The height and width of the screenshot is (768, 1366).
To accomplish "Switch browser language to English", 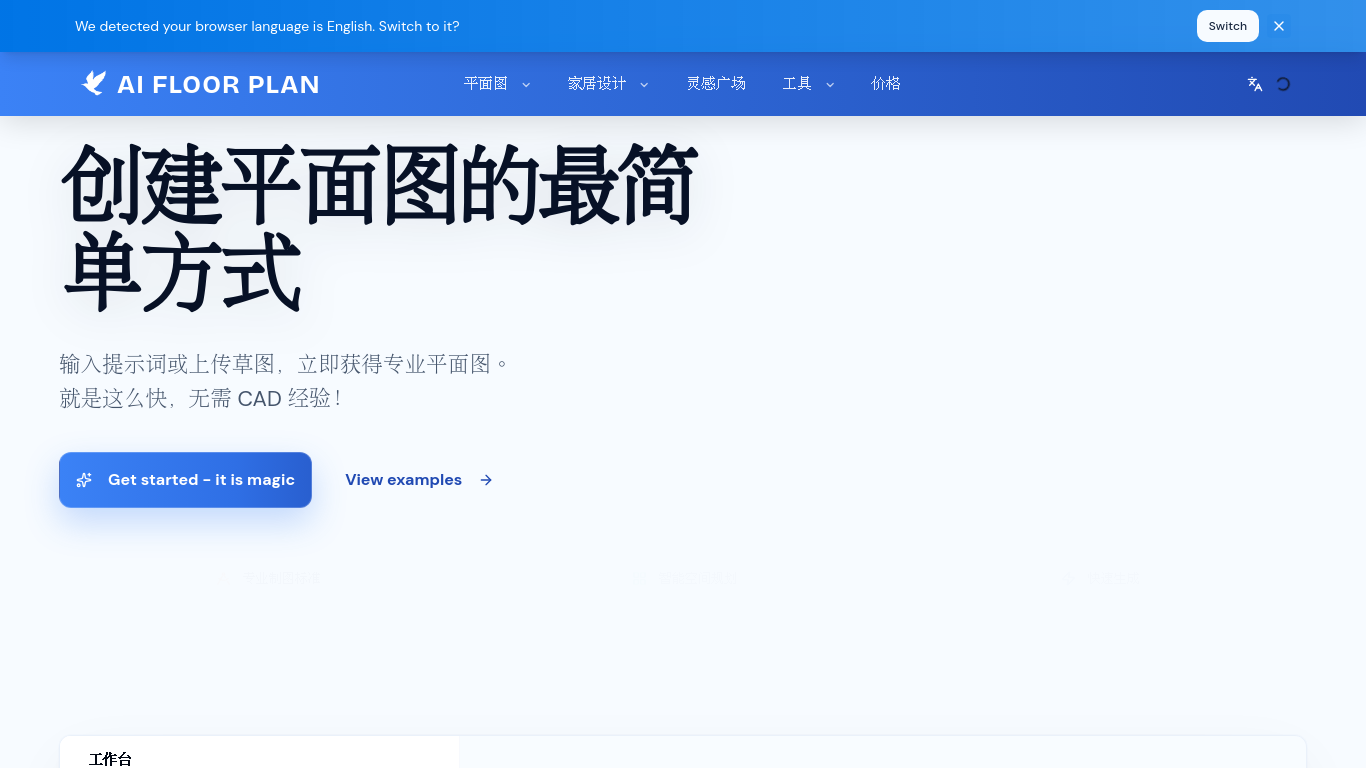I will (1228, 26).
